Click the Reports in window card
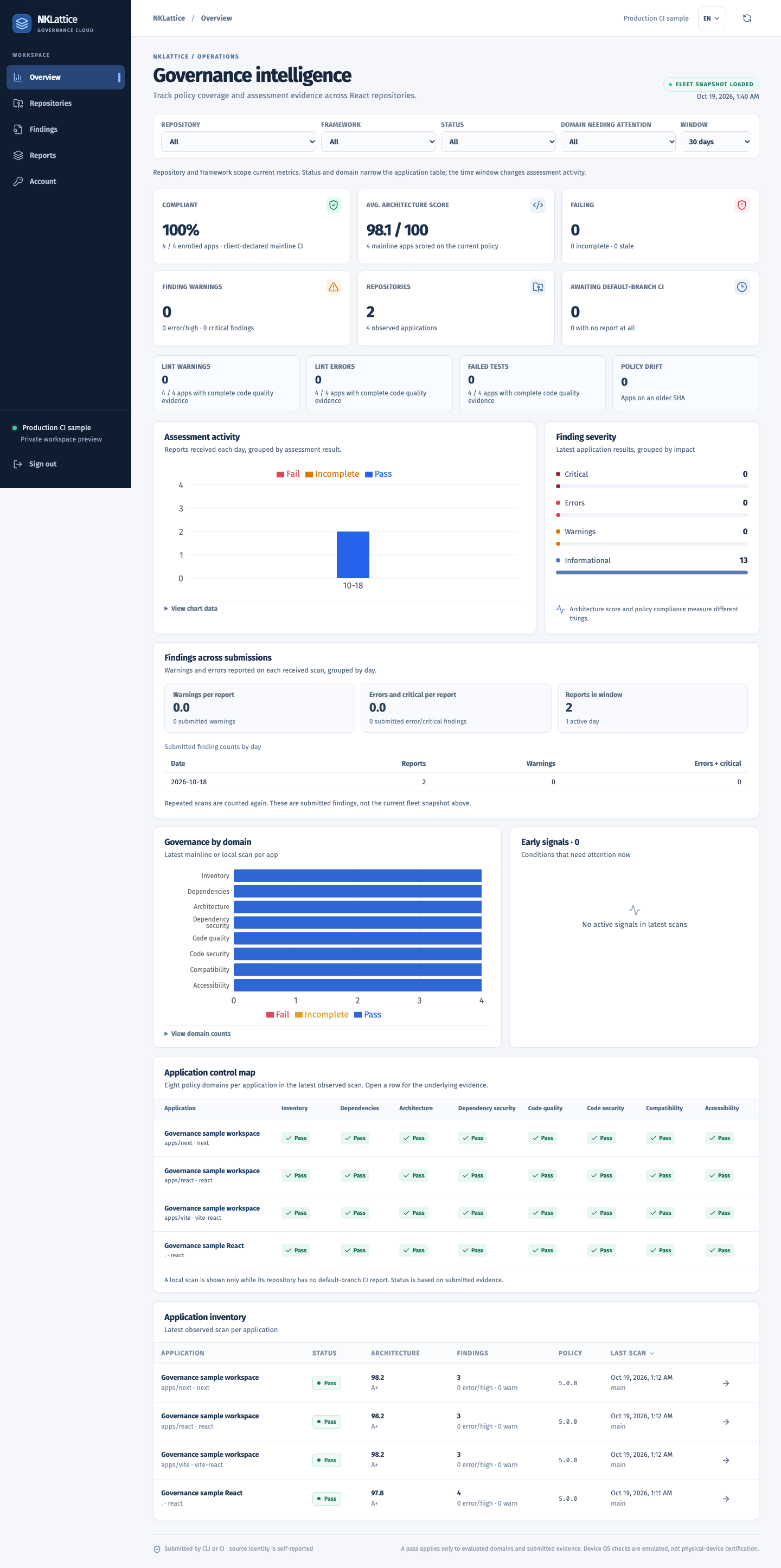781x1568 pixels. tap(652, 708)
